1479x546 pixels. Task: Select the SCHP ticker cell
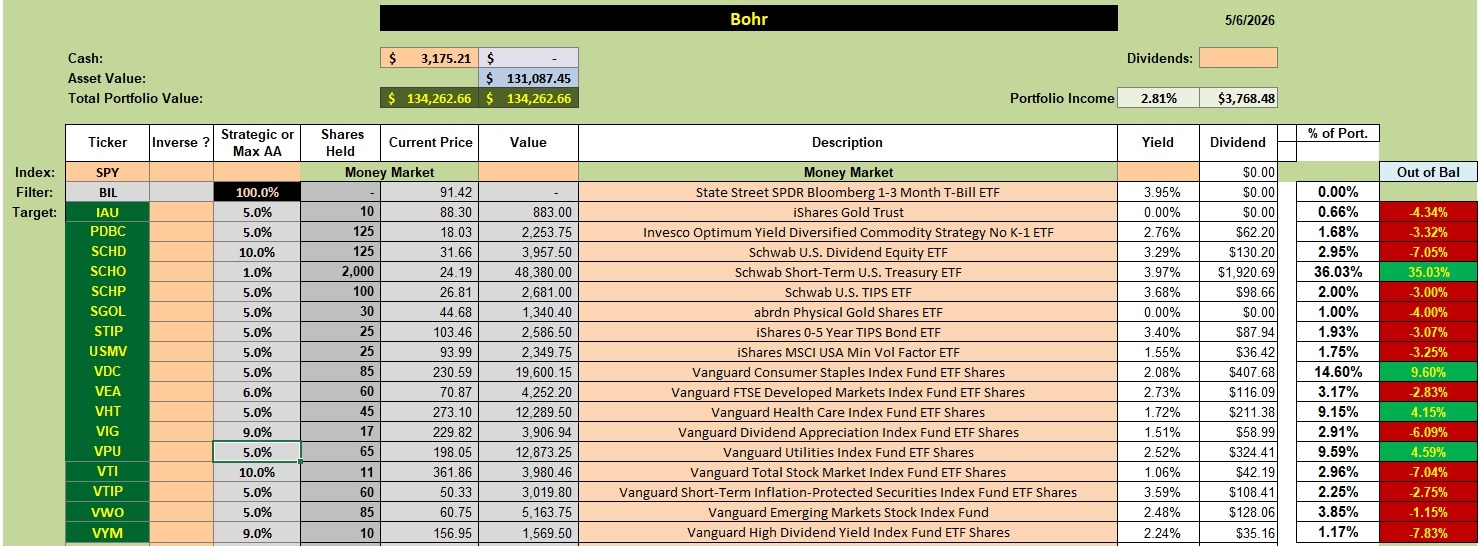(108, 292)
